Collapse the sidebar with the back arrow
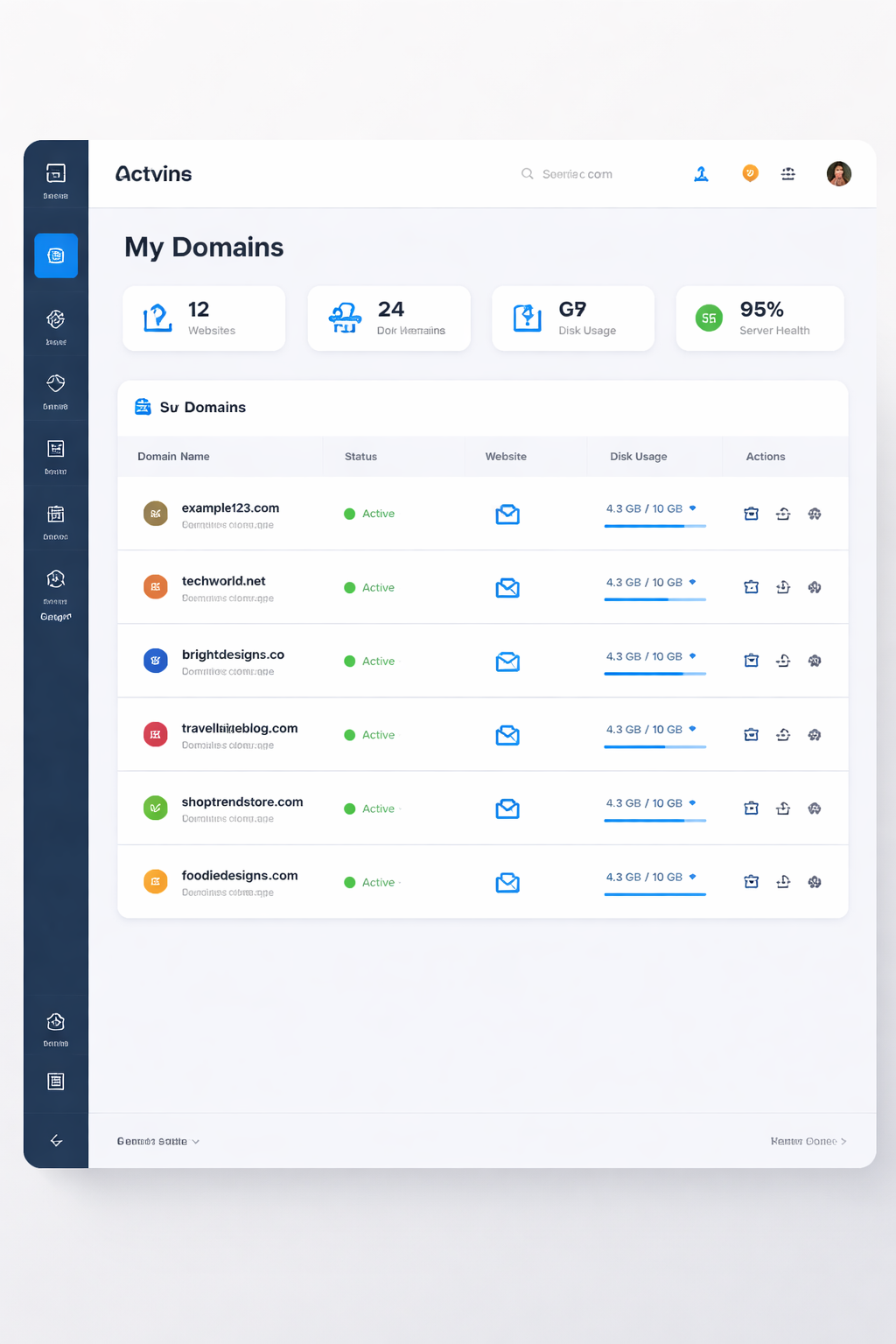This screenshot has height=1344, width=896. click(x=56, y=1140)
